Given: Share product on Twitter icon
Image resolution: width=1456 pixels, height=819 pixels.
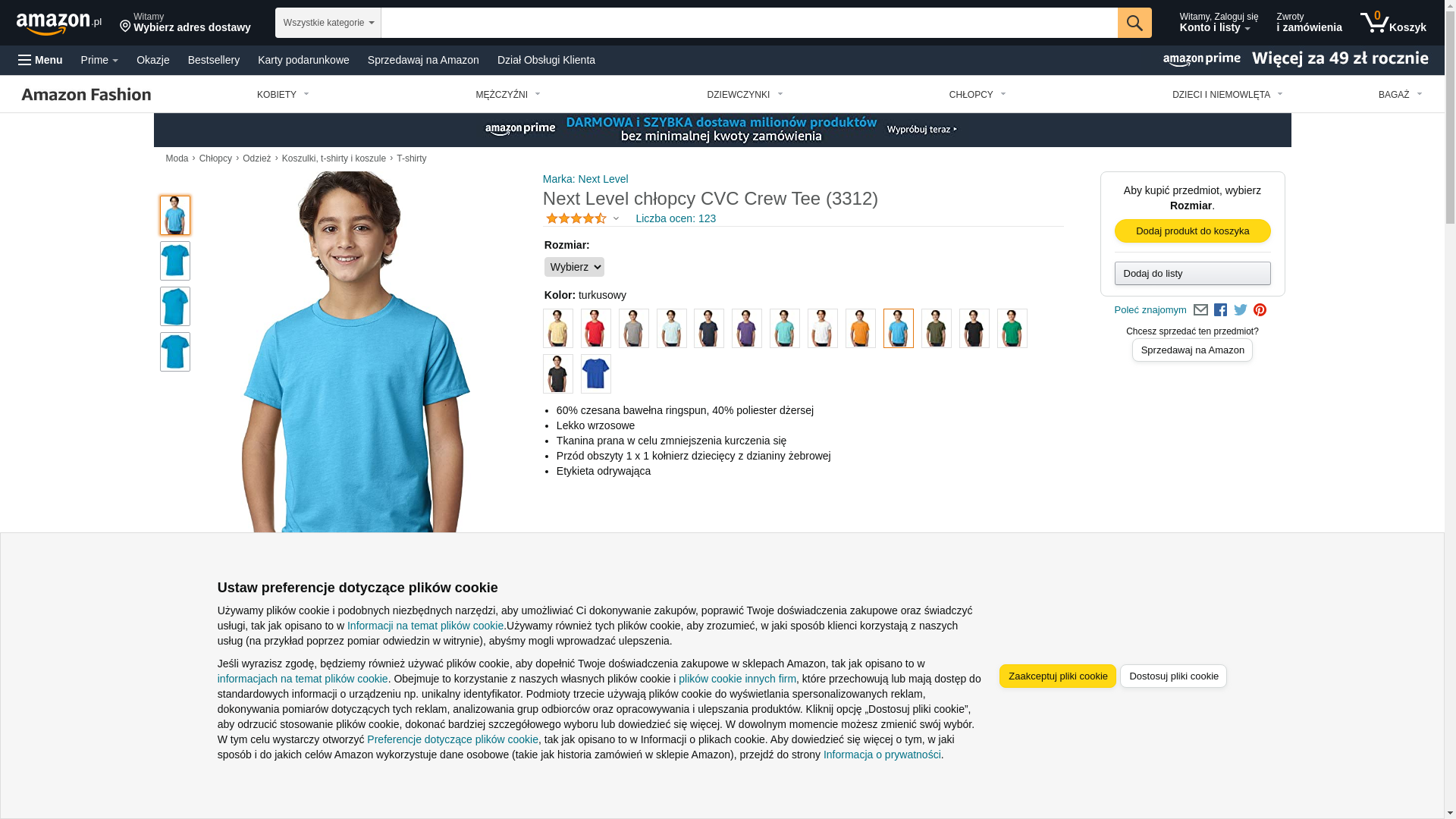Looking at the screenshot, I should pyautogui.click(x=1241, y=310).
